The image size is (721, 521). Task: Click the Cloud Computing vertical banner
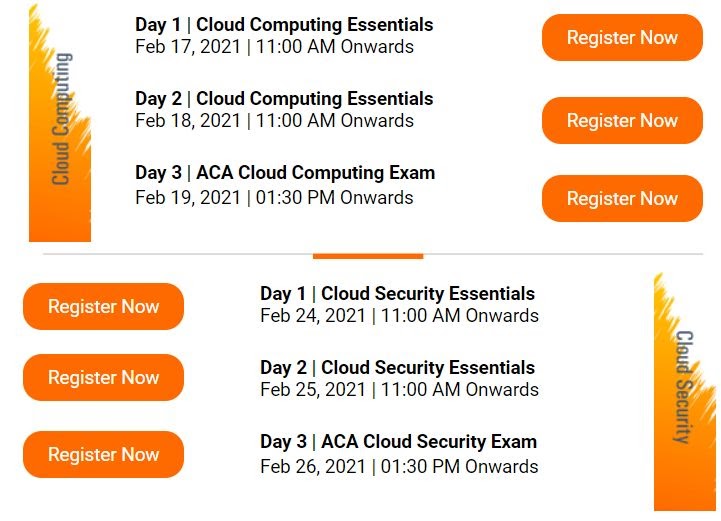[x=60, y=123]
